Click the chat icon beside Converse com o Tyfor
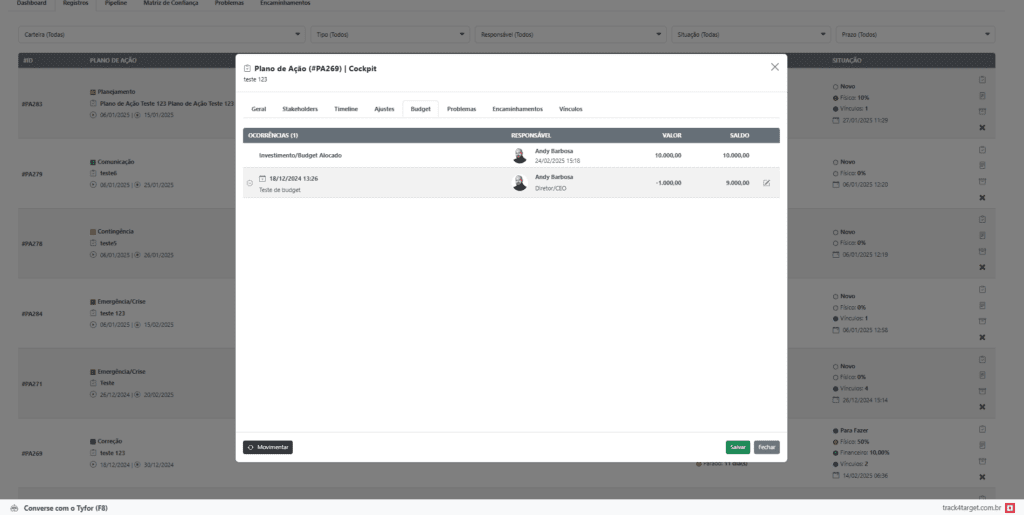 (13, 507)
